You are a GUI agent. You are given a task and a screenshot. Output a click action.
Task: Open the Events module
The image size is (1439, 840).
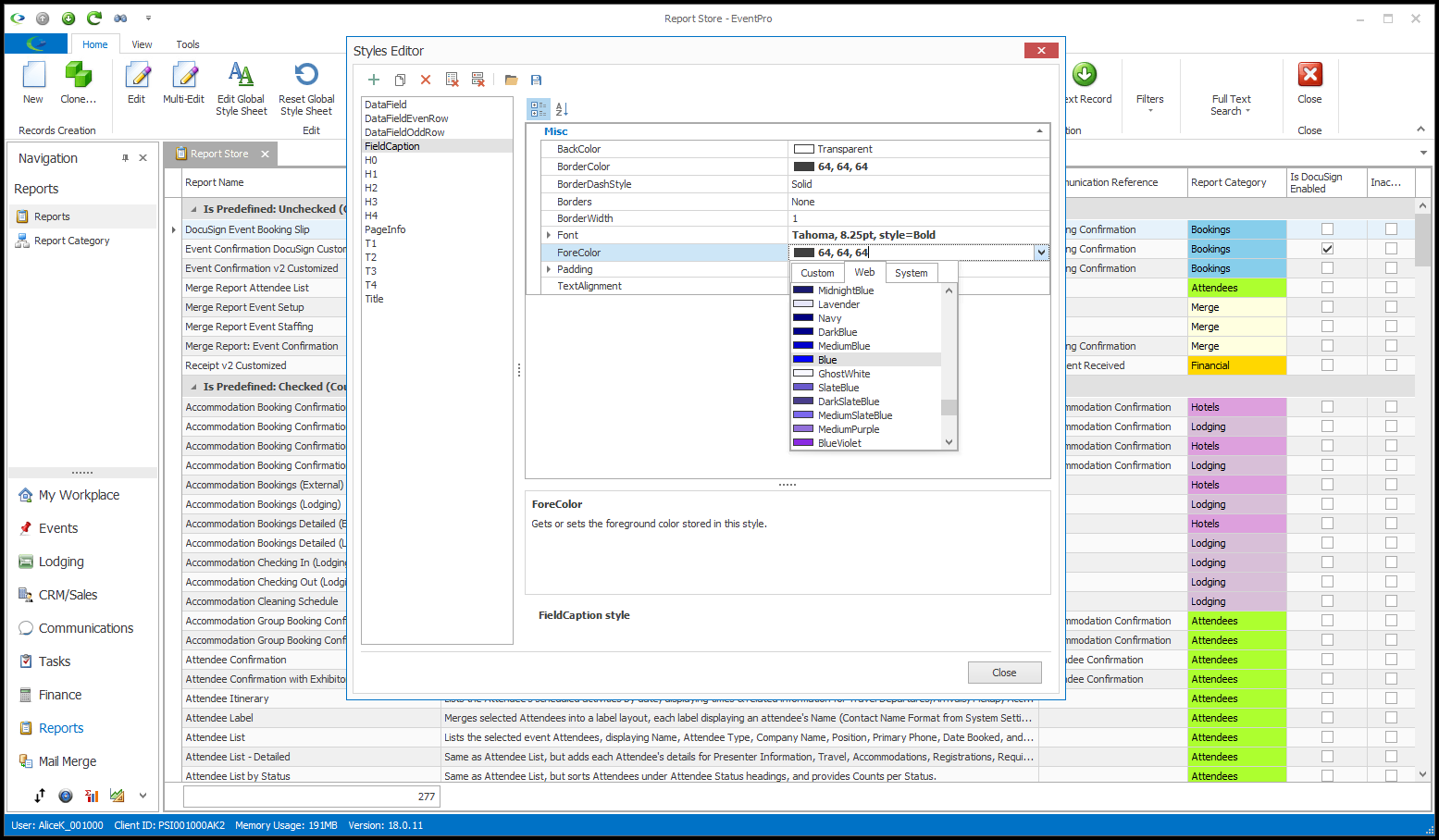[58, 528]
